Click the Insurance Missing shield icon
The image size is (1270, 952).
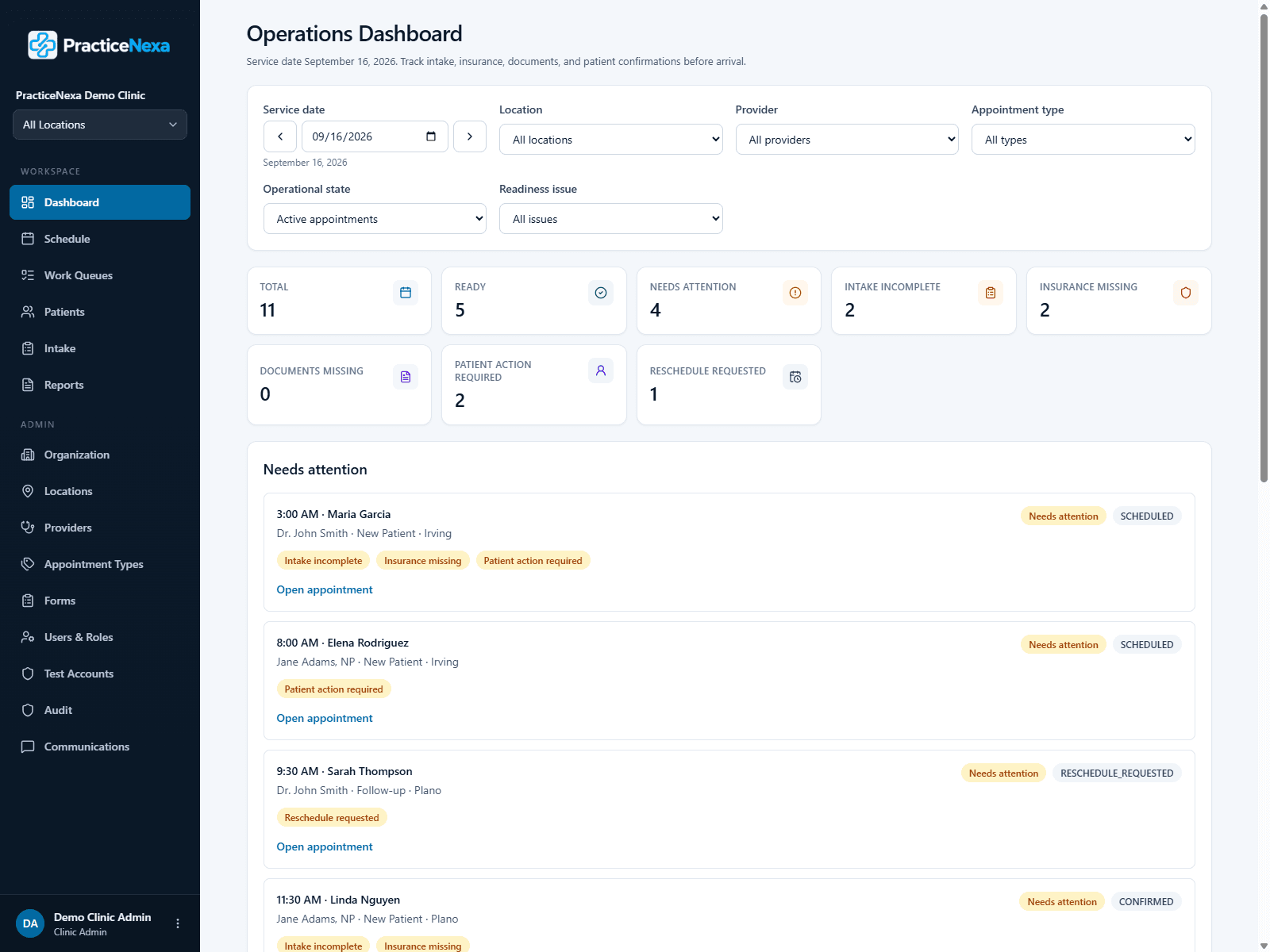pyautogui.click(x=1186, y=293)
